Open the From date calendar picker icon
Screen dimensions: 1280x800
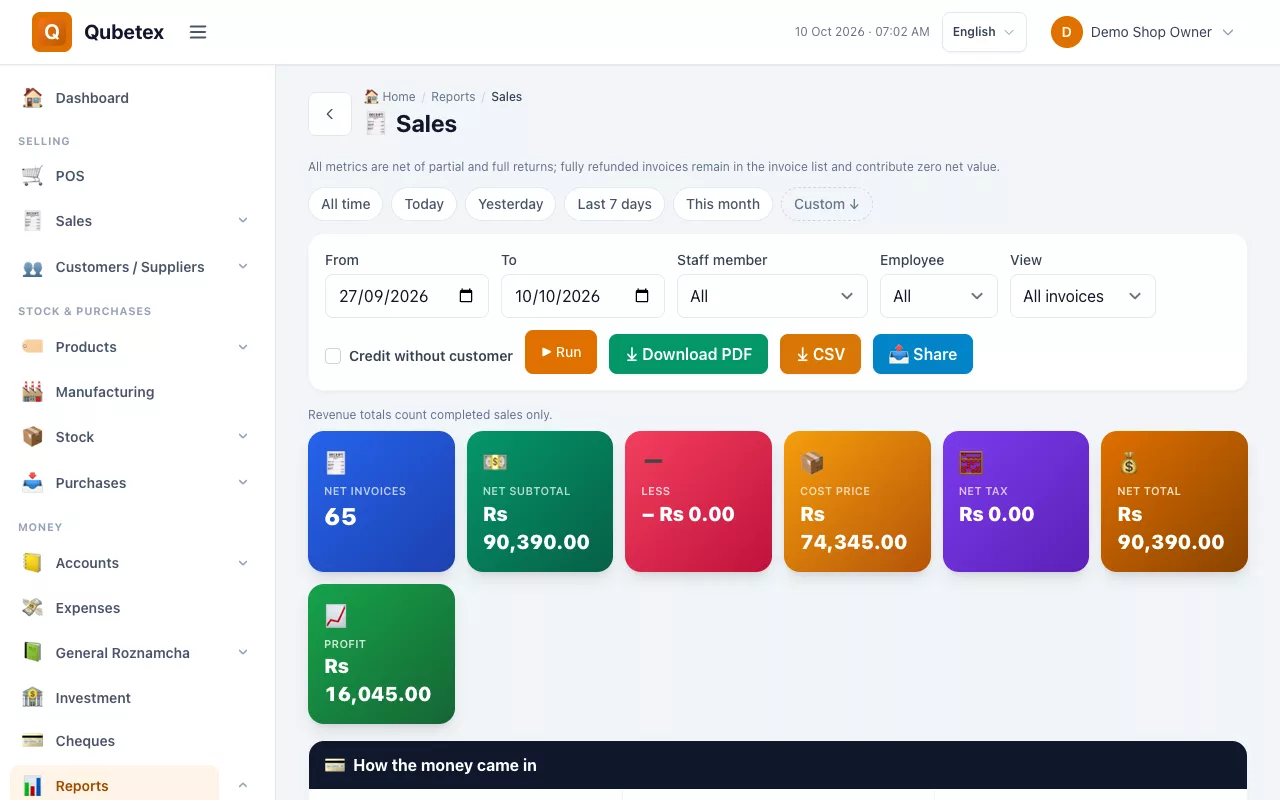tap(466, 296)
